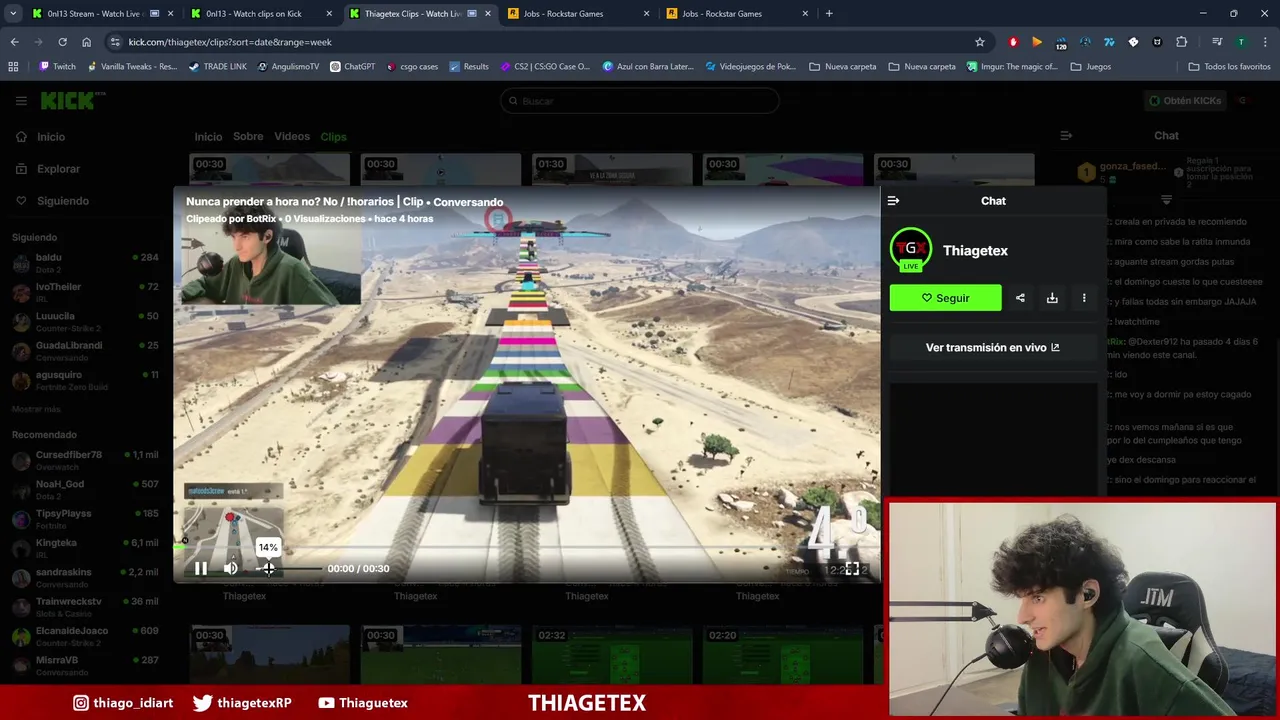Download the clip with download icon
This screenshot has width=1280, height=720.
(1052, 298)
